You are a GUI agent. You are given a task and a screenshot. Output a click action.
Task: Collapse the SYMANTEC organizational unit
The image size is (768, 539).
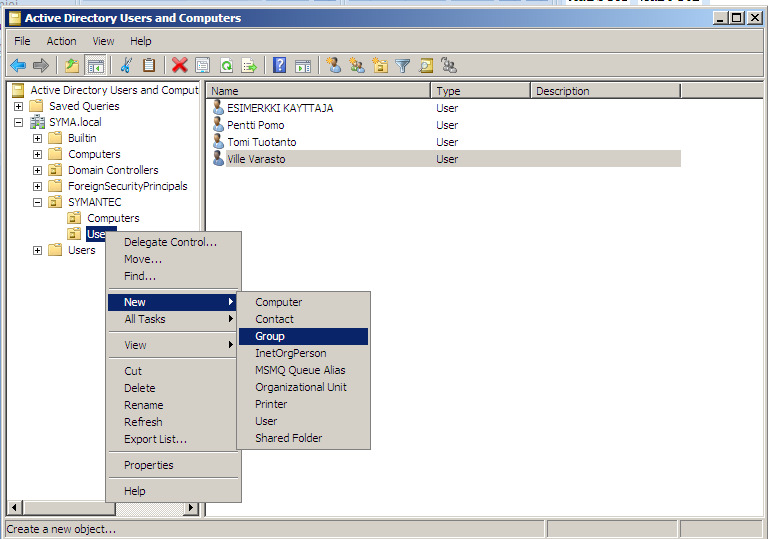(37, 202)
